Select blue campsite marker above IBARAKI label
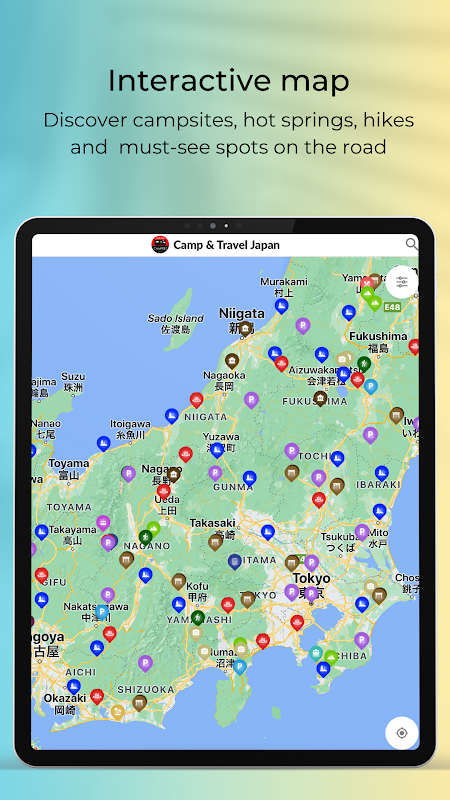This screenshot has height=800, width=450. (382, 473)
